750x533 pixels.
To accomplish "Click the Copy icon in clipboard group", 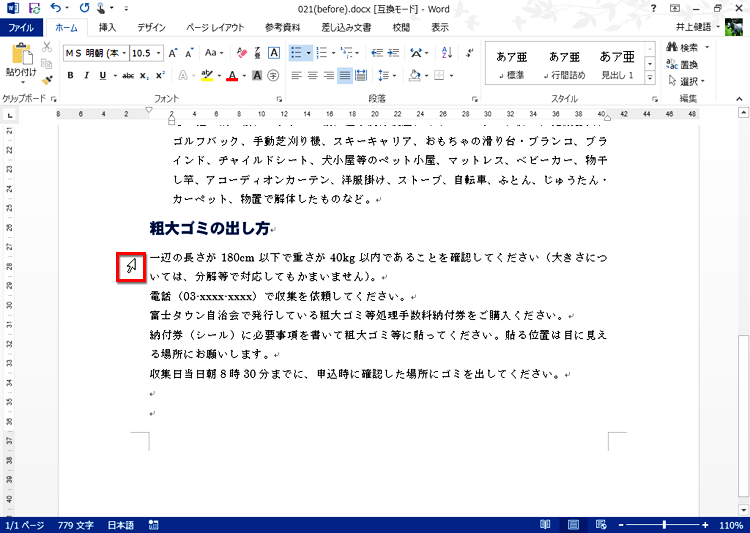I will [47, 64].
